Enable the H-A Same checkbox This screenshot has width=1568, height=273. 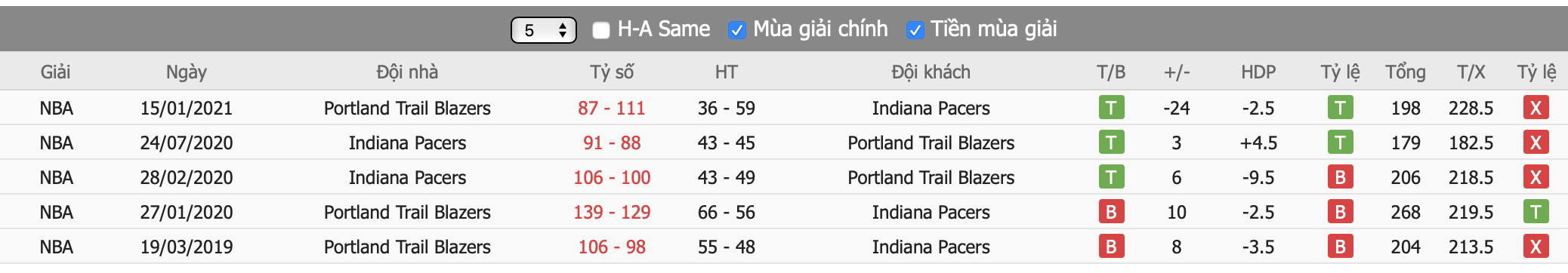[601, 30]
